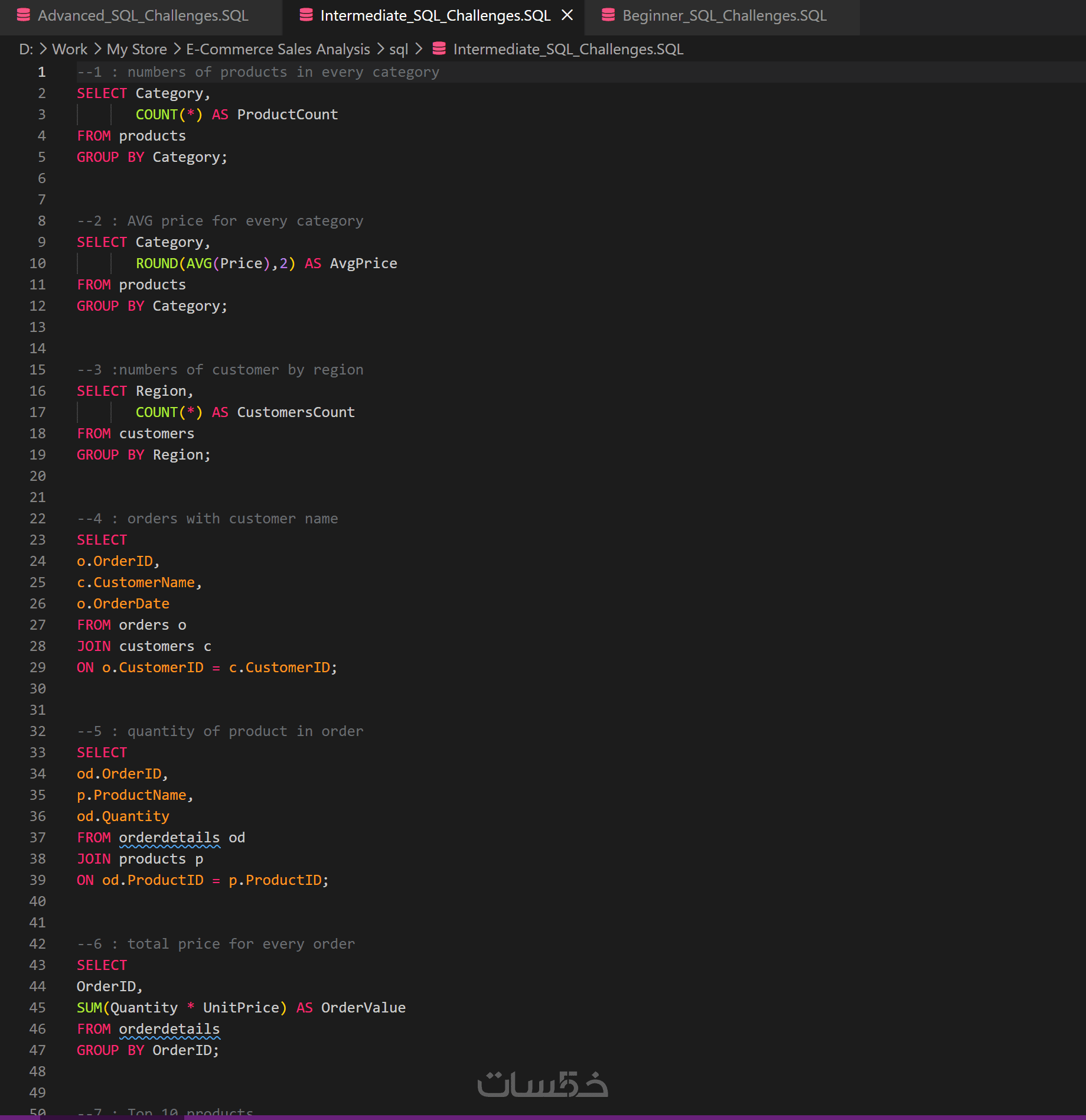The image size is (1086, 1120).
Task: Click line number 23 in the gutter
Action: pyautogui.click(x=37, y=540)
